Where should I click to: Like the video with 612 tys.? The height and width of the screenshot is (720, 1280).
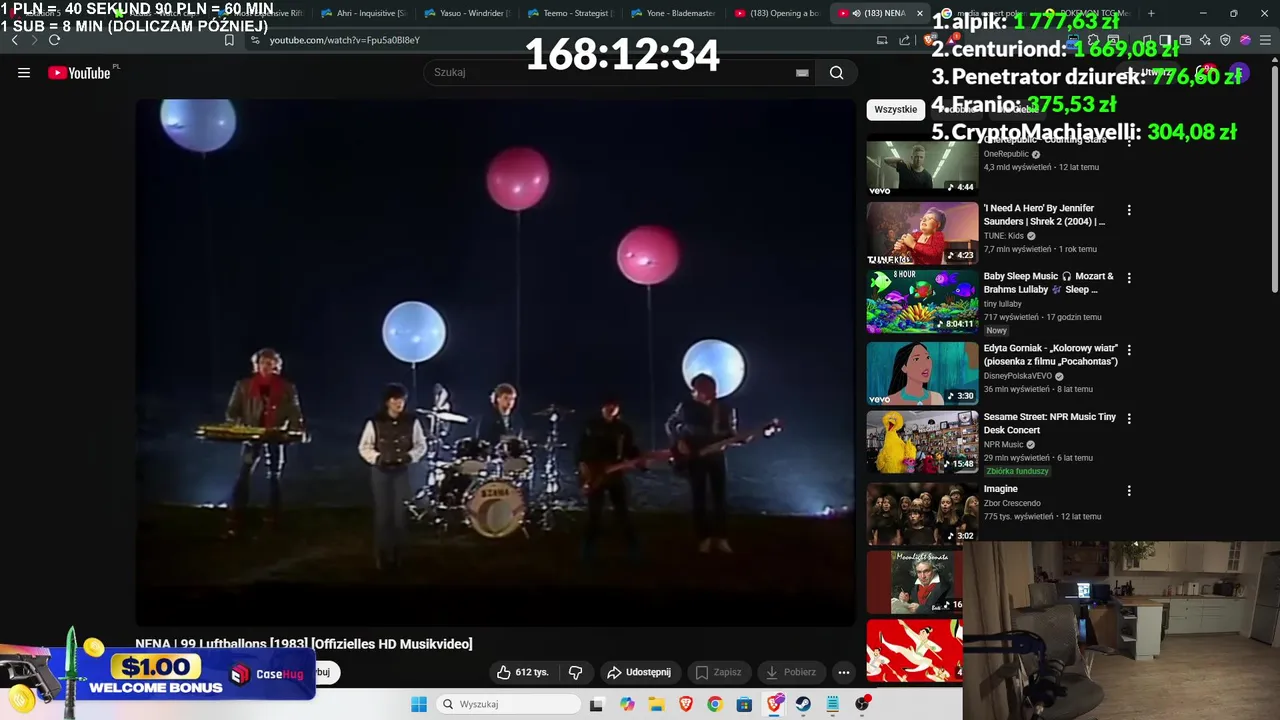pos(523,672)
